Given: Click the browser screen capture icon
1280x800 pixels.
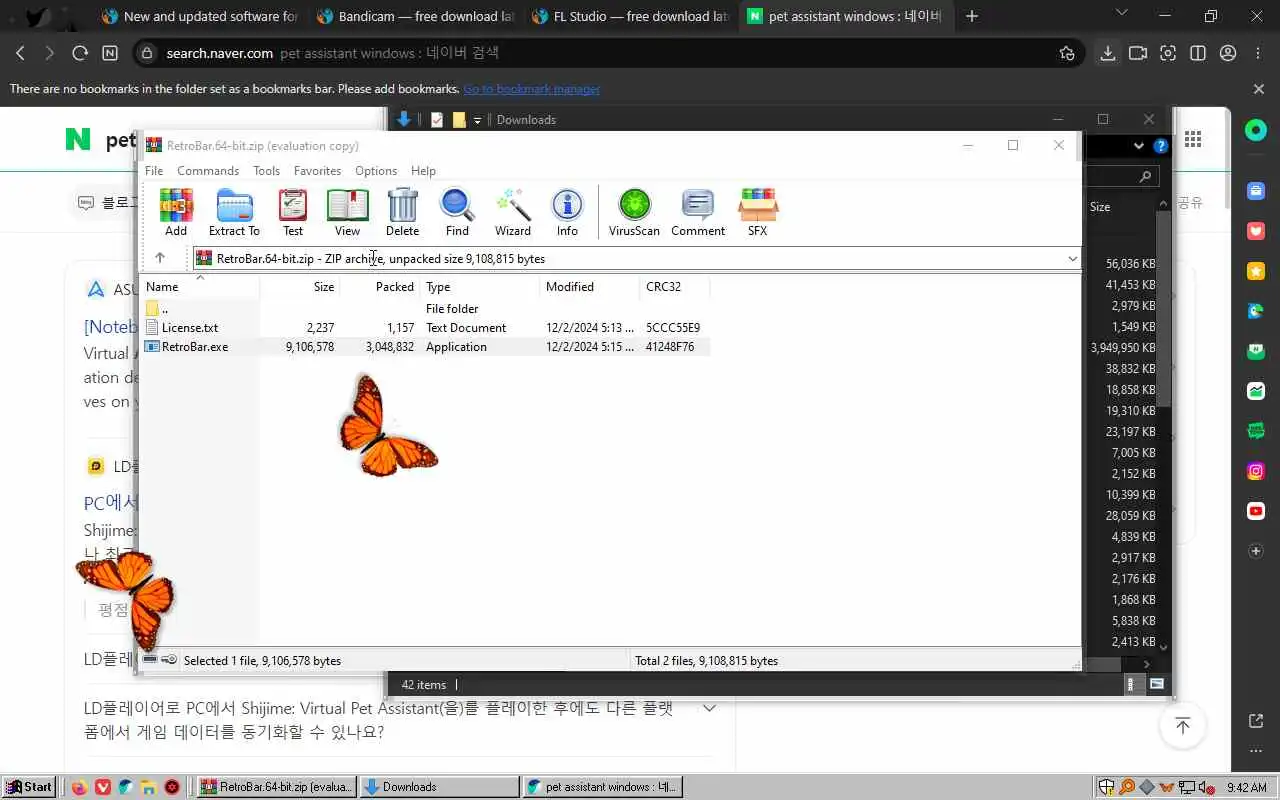Looking at the screenshot, I should [x=1168, y=53].
